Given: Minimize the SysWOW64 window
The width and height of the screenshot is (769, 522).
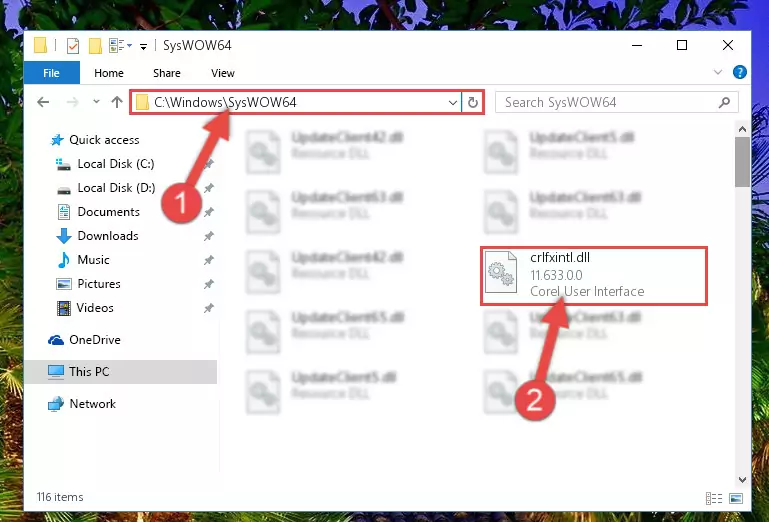Looking at the screenshot, I should tap(637, 46).
